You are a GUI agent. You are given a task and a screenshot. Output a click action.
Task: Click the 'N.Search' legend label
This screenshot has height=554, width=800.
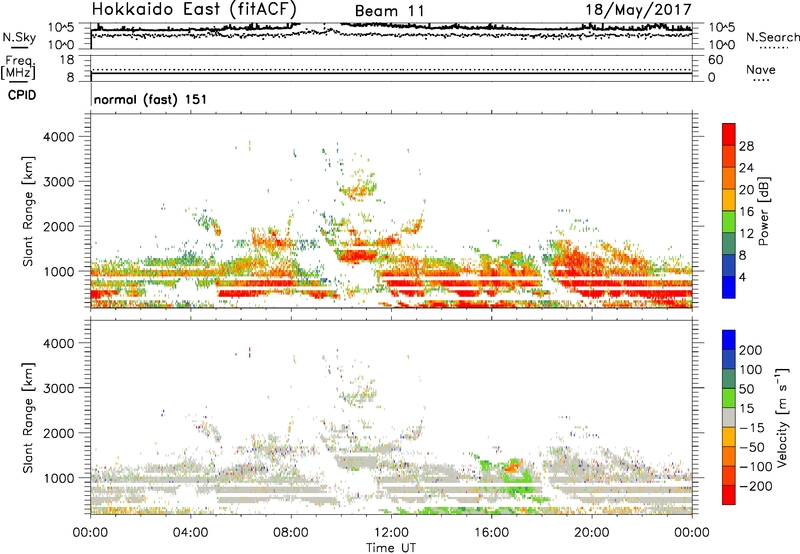pyautogui.click(x=772, y=37)
